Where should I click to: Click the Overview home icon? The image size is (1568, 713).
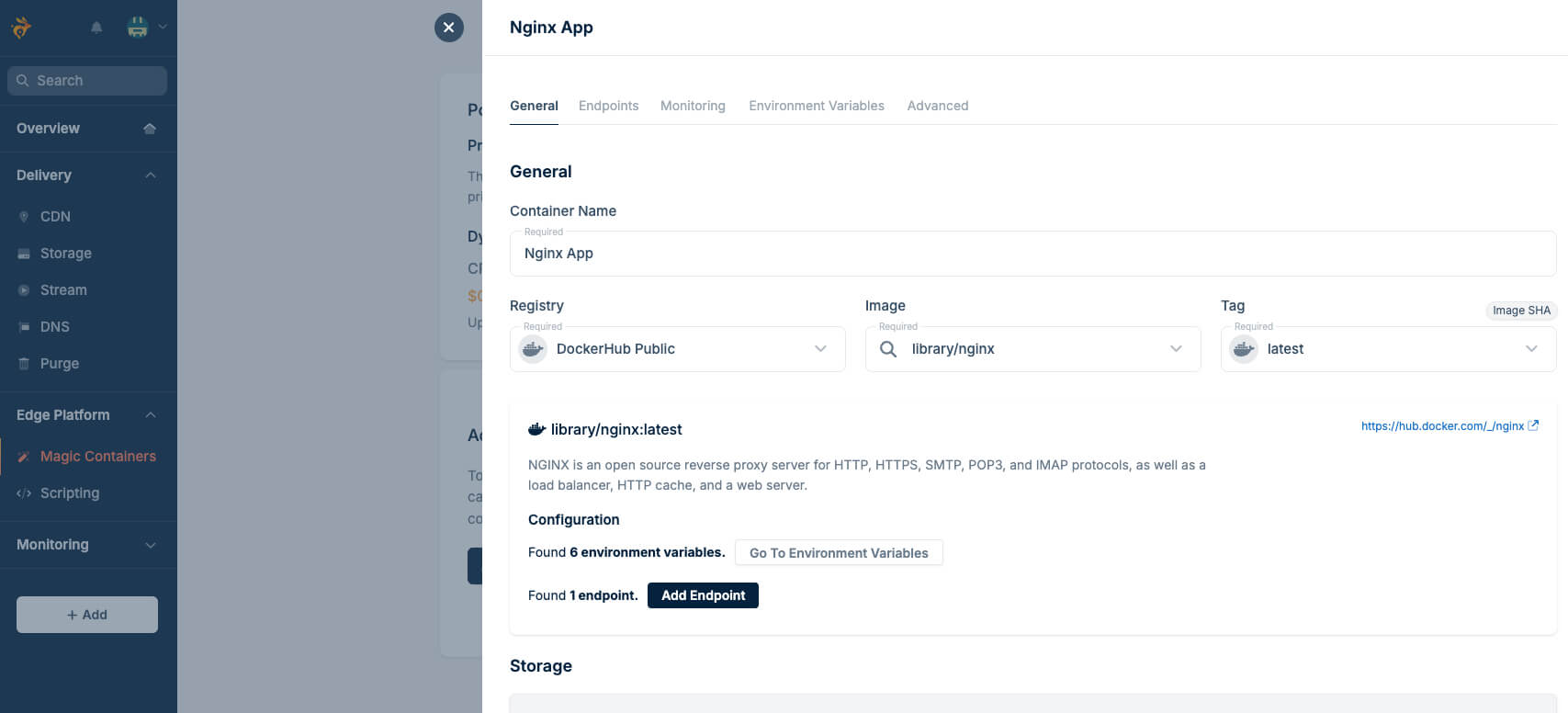click(150, 129)
